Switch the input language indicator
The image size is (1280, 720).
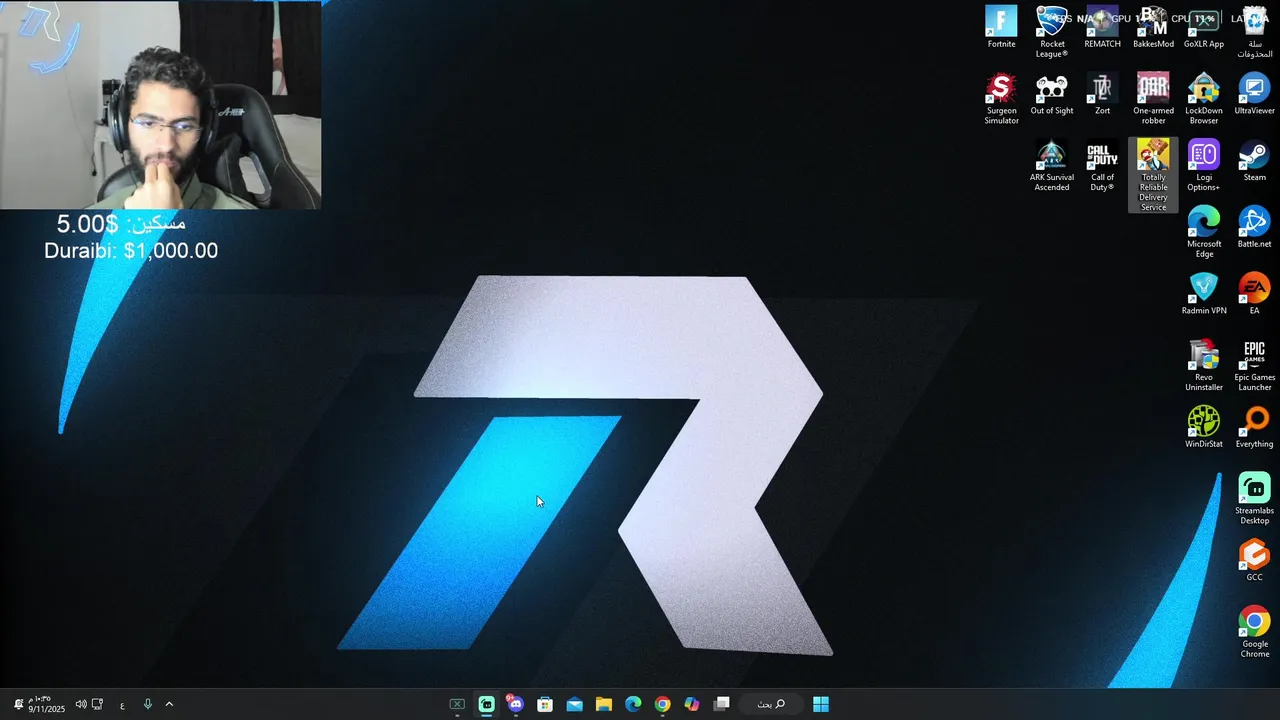tap(122, 705)
